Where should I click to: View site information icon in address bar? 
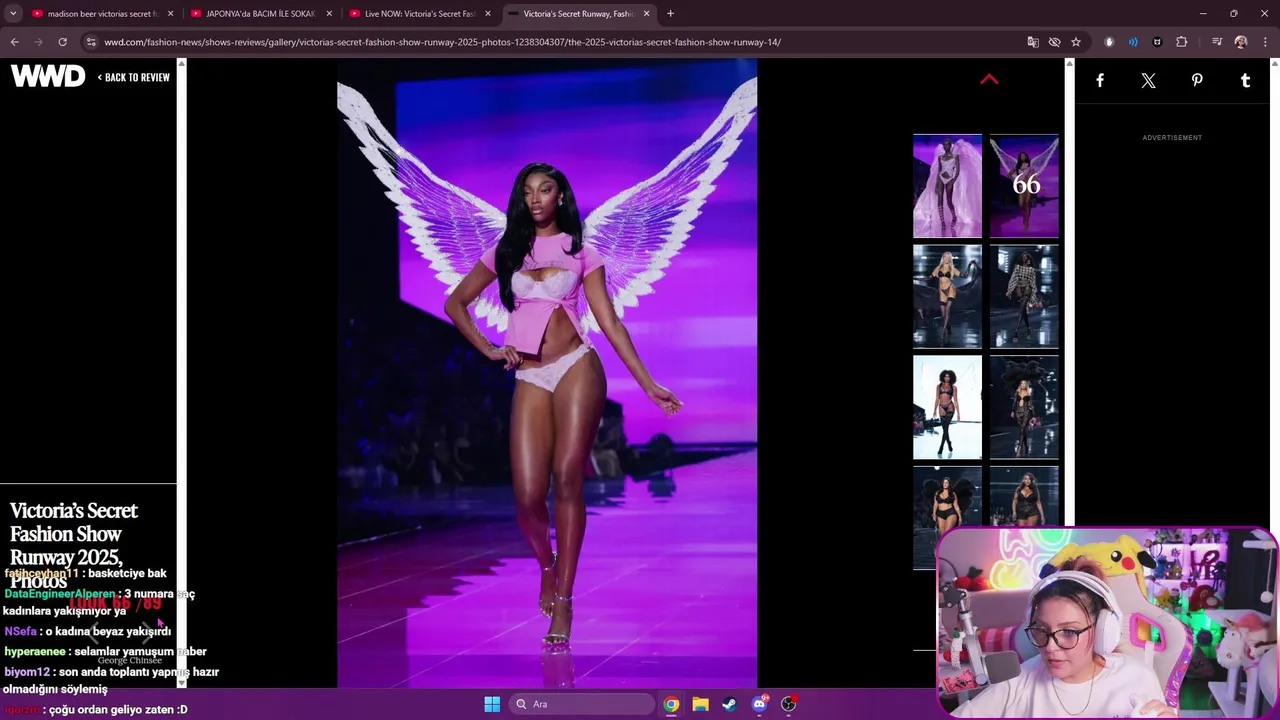(91, 42)
